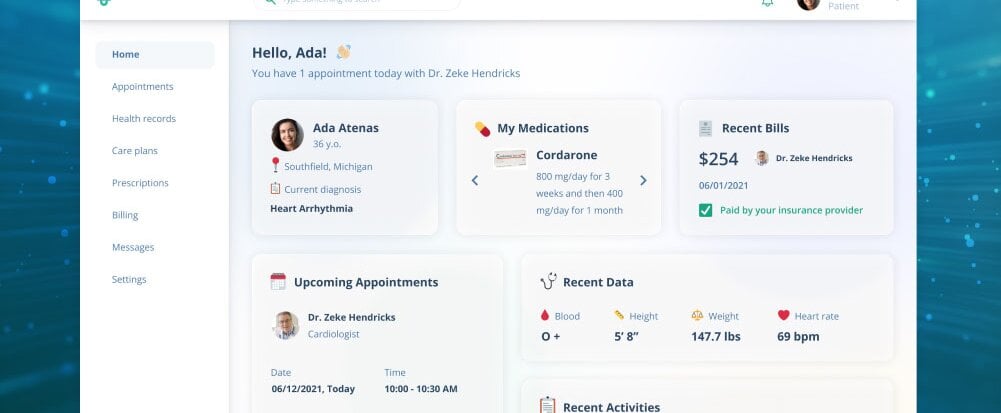
Task: Open Prescriptions from the sidebar
Action: [140, 183]
